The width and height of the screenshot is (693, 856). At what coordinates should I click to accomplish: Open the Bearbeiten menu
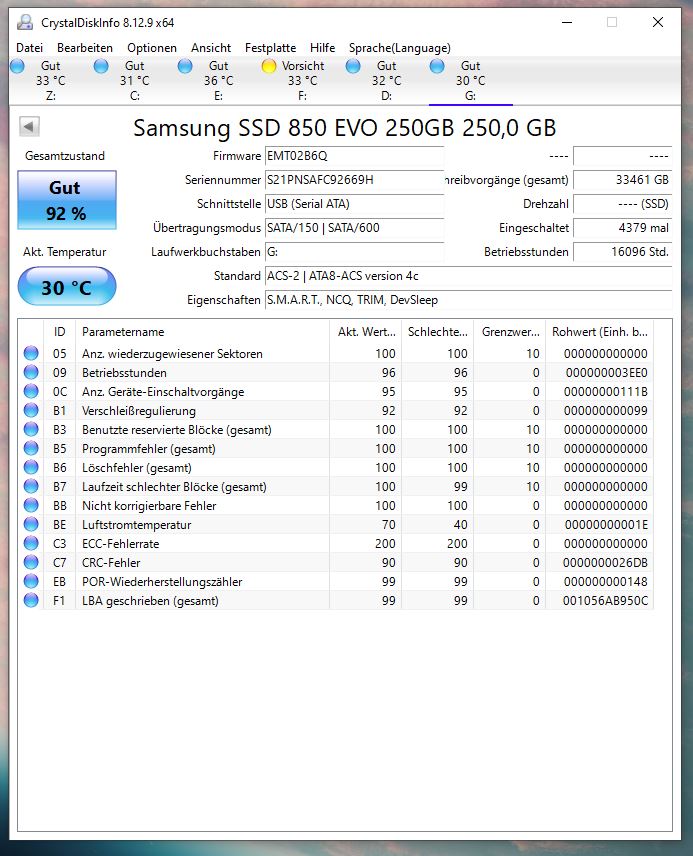pos(85,48)
